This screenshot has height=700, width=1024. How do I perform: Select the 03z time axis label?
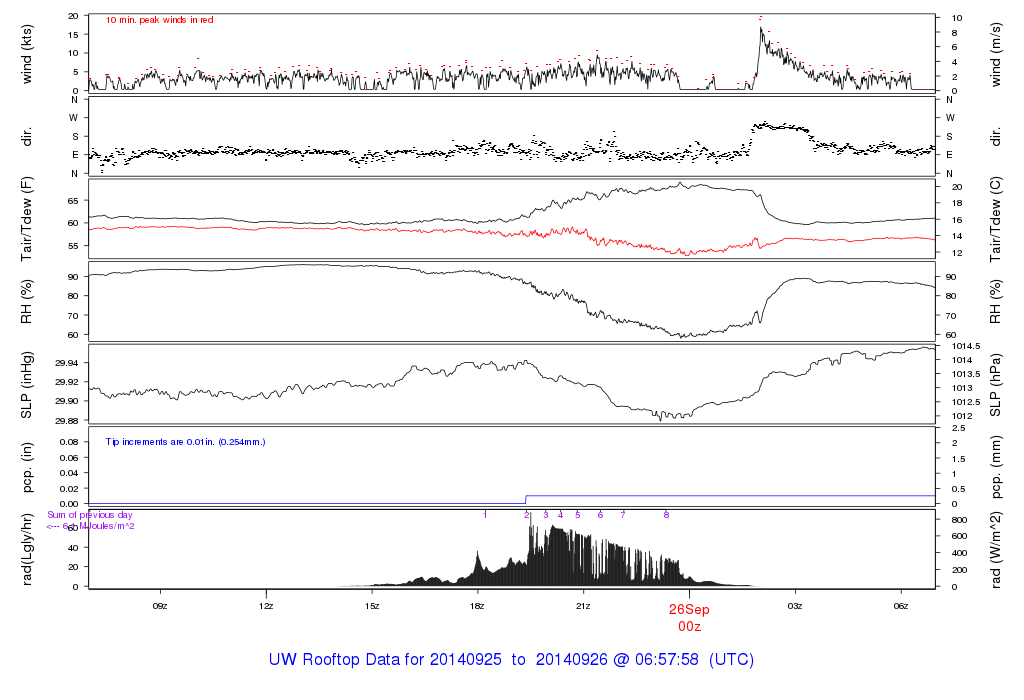click(795, 606)
